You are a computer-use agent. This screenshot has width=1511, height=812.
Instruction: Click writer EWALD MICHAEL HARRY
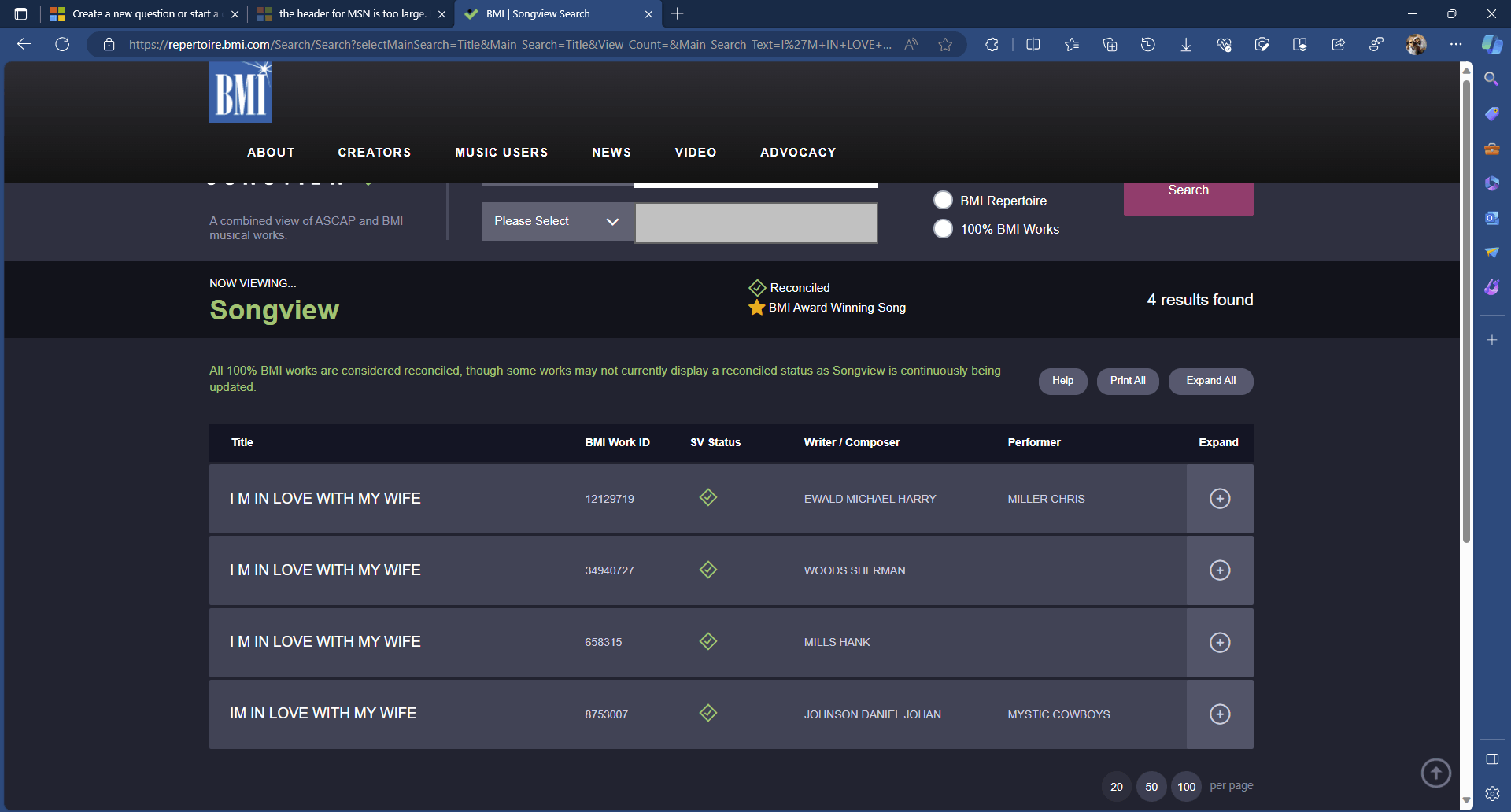pos(870,499)
